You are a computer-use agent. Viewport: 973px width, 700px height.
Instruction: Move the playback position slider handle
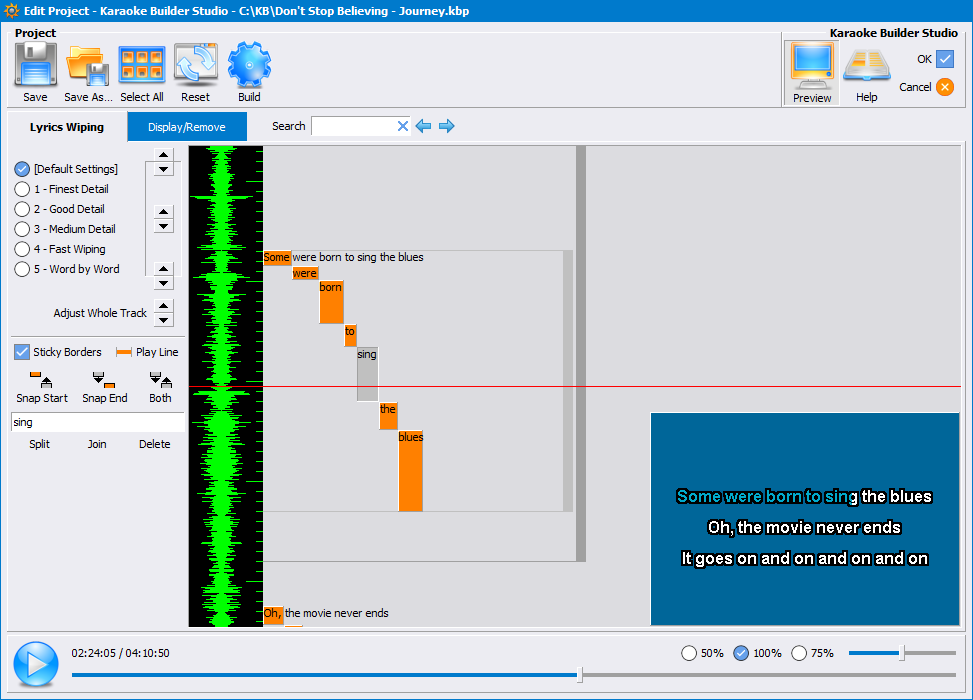click(x=580, y=675)
